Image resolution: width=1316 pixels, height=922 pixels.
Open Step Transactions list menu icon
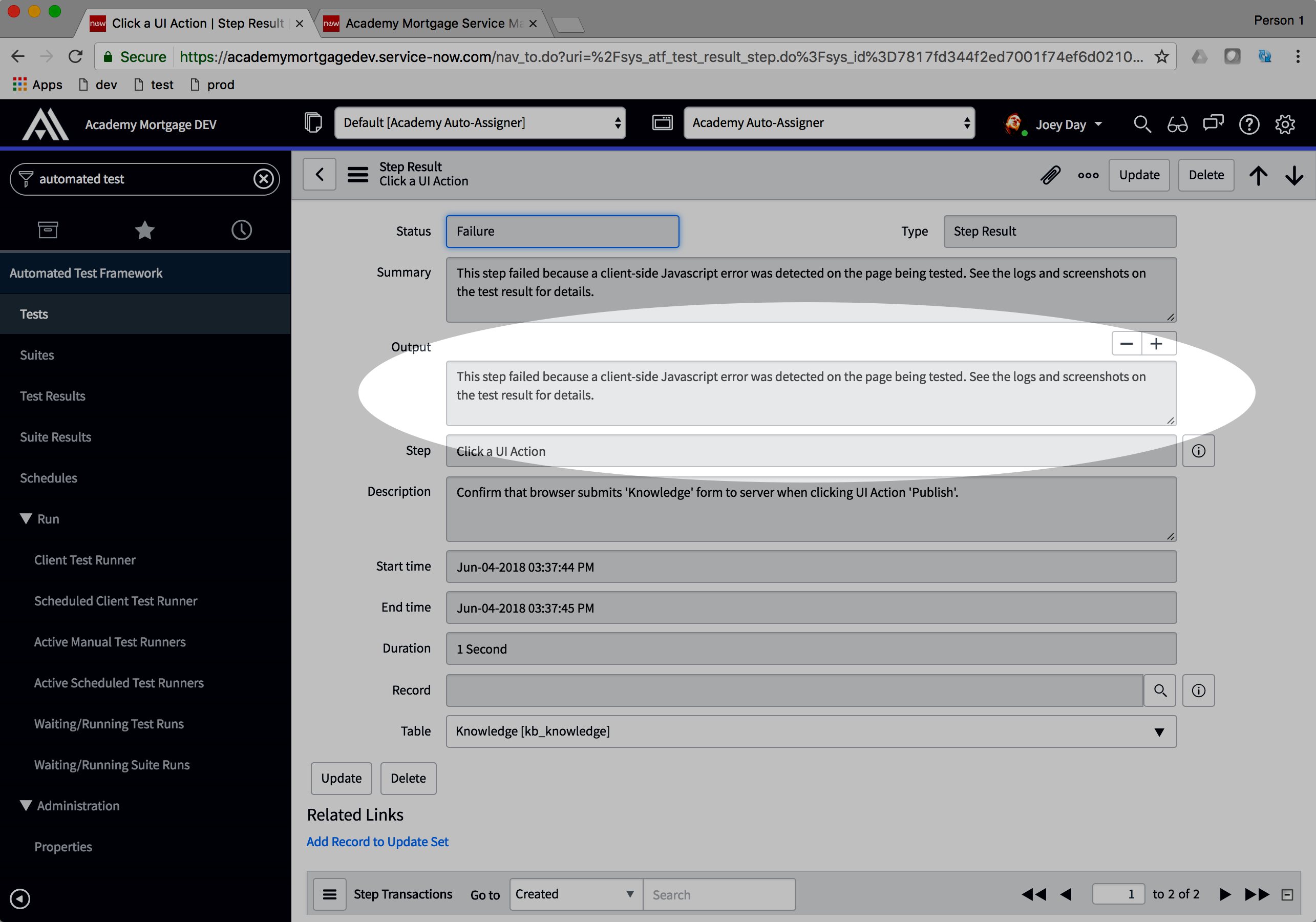click(x=330, y=894)
